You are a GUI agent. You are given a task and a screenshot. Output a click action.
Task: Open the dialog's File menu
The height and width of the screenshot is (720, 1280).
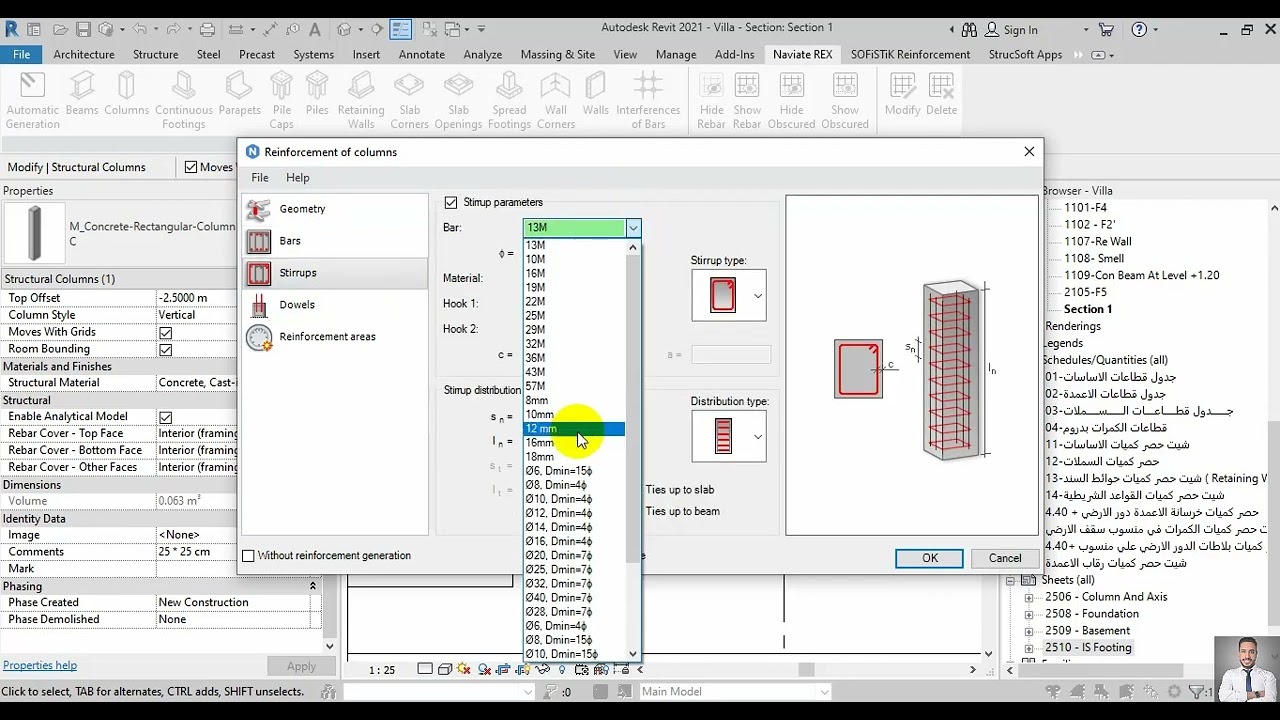pos(260,178)
